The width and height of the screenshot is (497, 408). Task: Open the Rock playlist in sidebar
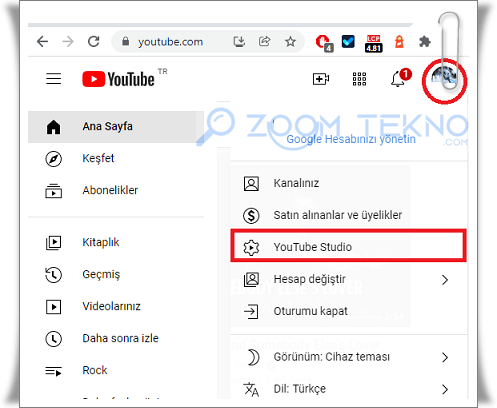(x=116, y=370)
